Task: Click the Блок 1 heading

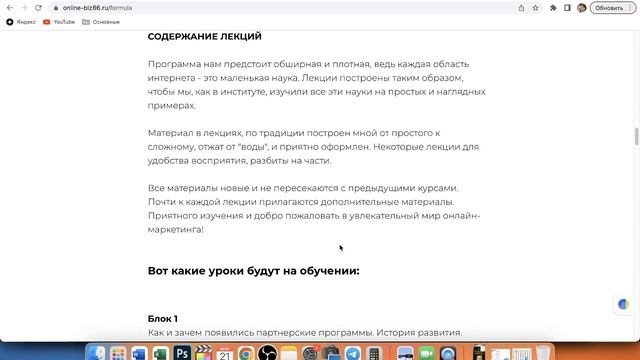Action: tap(162, 319)
